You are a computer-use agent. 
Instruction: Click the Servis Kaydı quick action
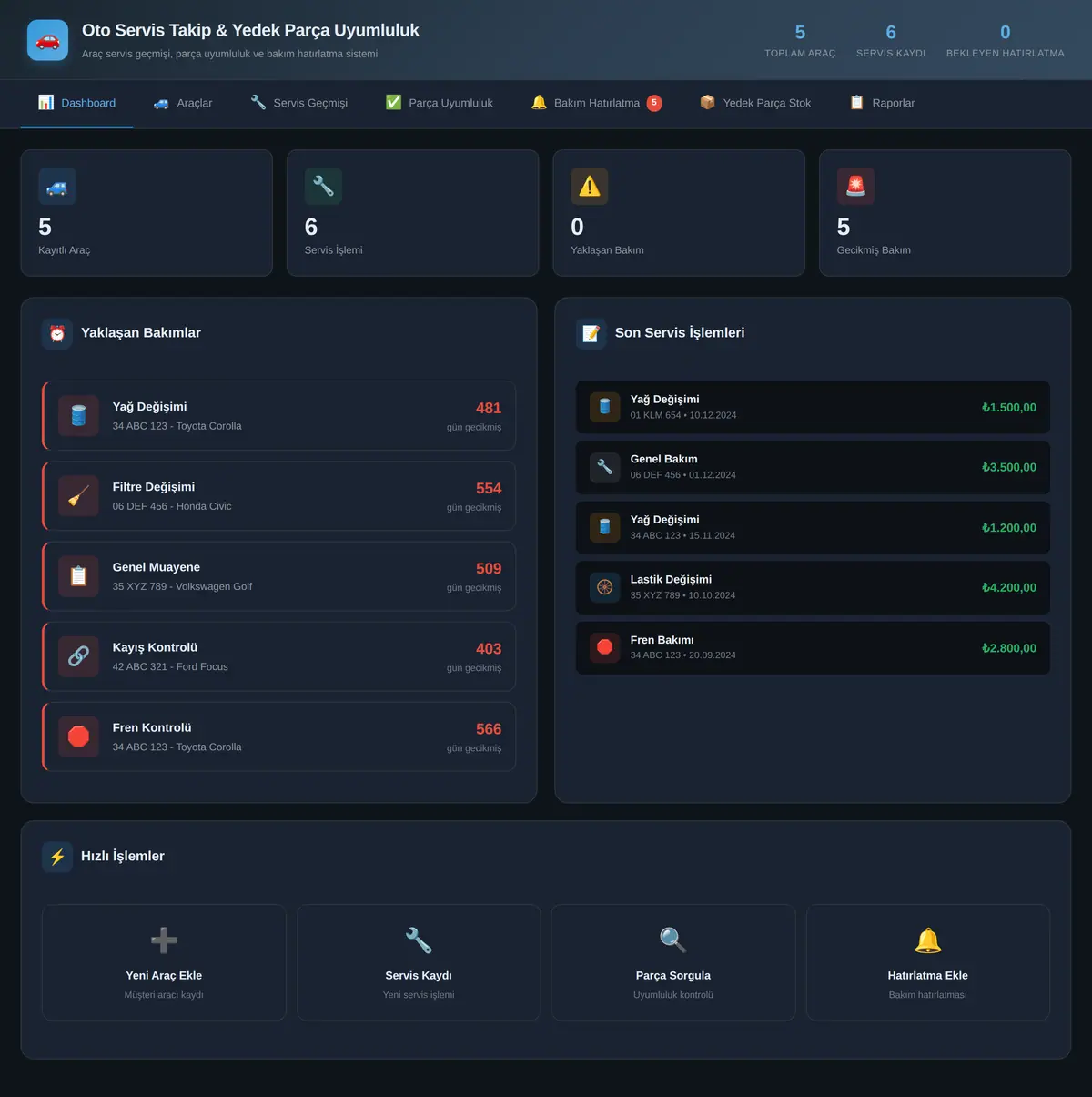click(419, 962)
